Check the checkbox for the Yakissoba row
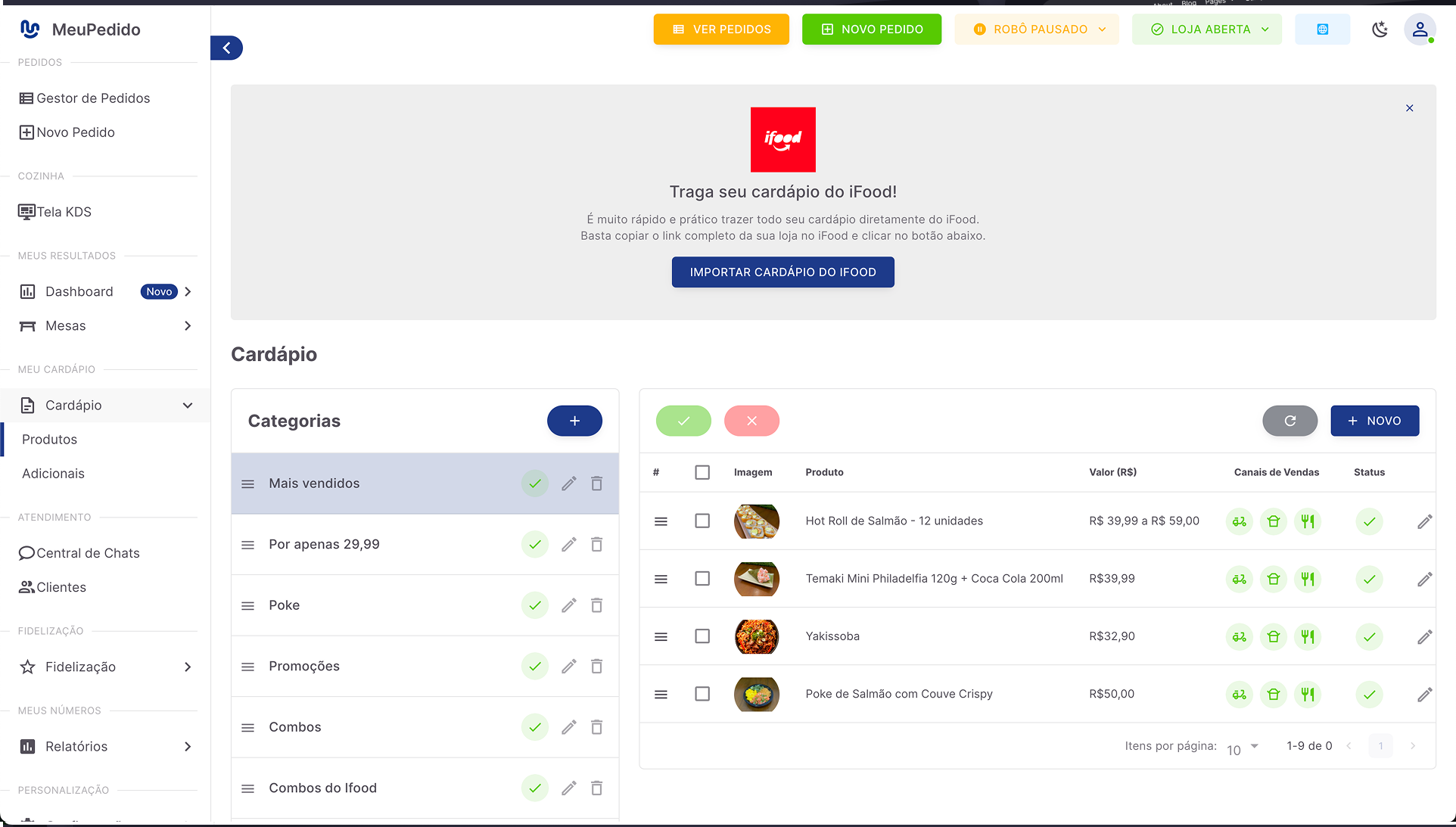Image resolution: width=1456 pixels, height=827 pixels. [702, 636]
